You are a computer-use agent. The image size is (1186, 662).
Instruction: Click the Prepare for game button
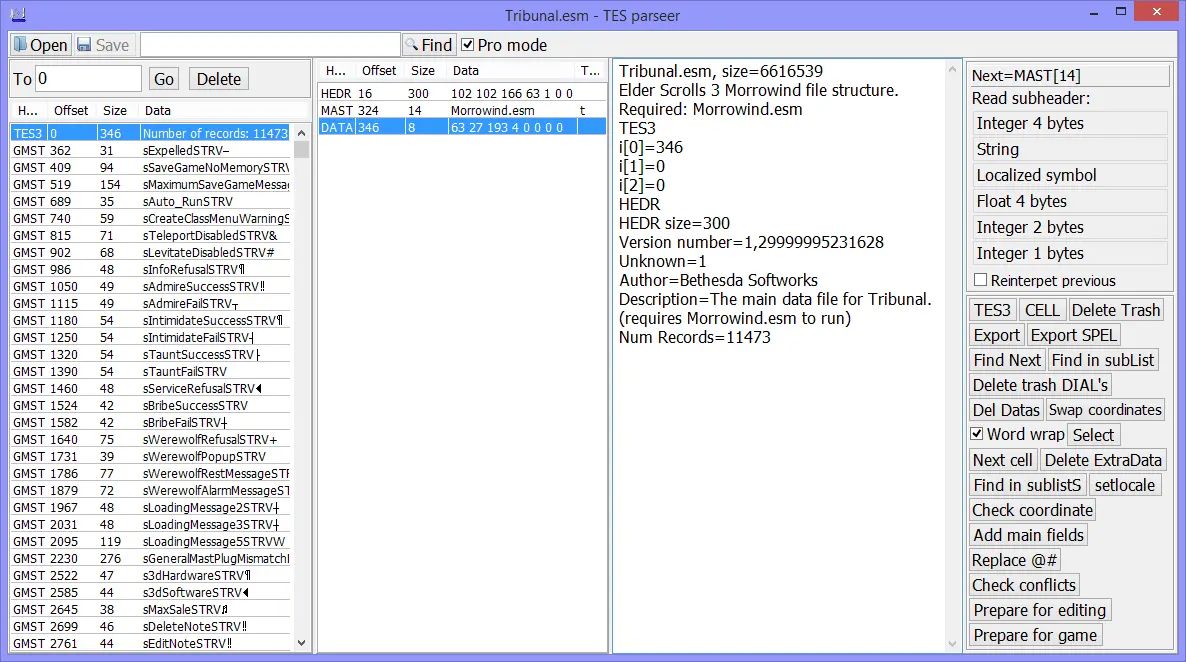click(x=1035, y=635)
